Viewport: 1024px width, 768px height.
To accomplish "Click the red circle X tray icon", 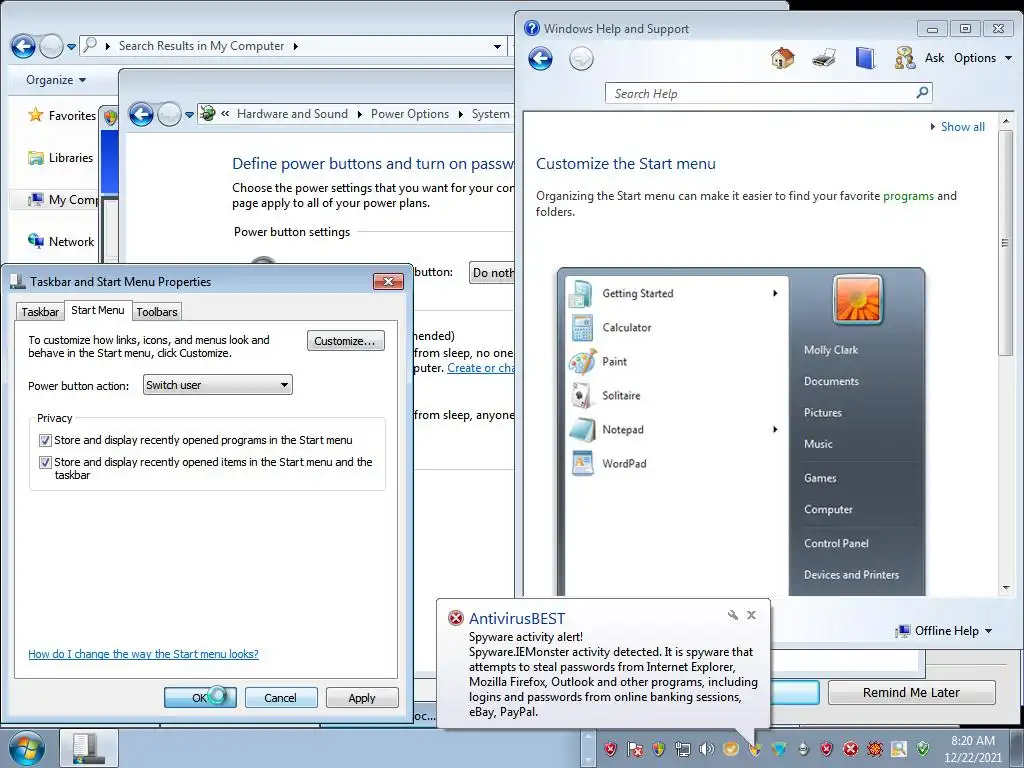I will tap(850, 748).
